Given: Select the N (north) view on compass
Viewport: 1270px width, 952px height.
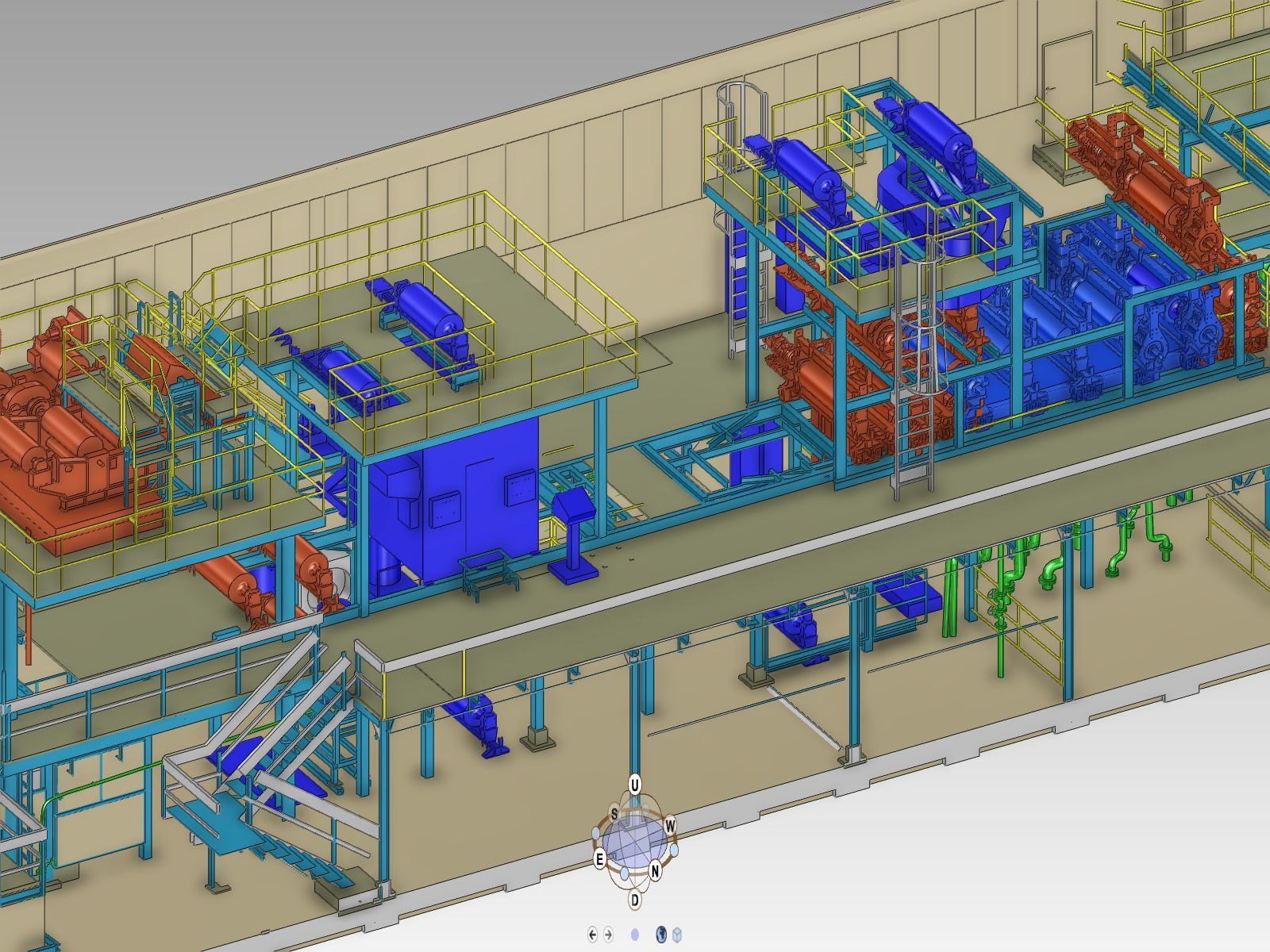Looking at the screenshot, I should coord(656,870).
